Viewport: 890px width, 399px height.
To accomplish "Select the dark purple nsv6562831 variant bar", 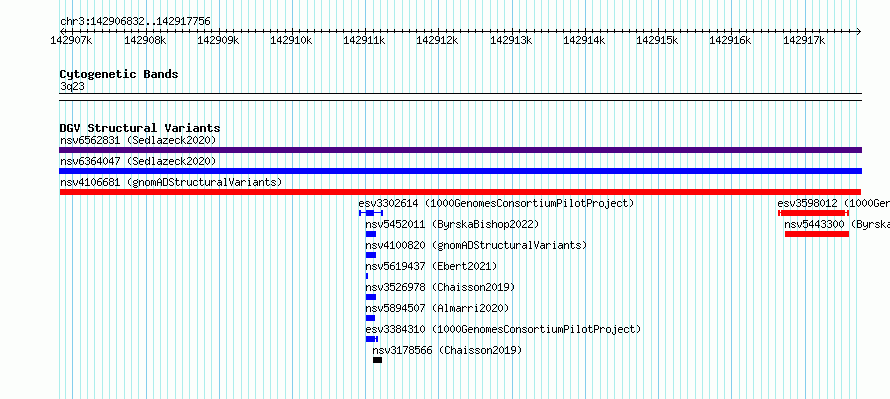I will pos(460,150).
